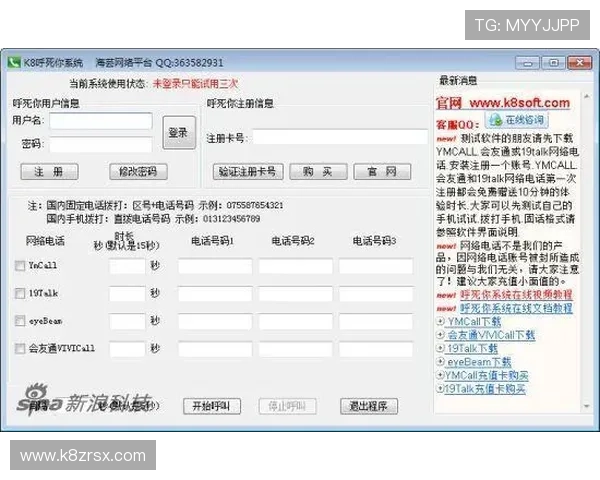Screen dimensions: 600x480
Task: Click YmCall 电话号码1 field
Action: tap(215, 266)
